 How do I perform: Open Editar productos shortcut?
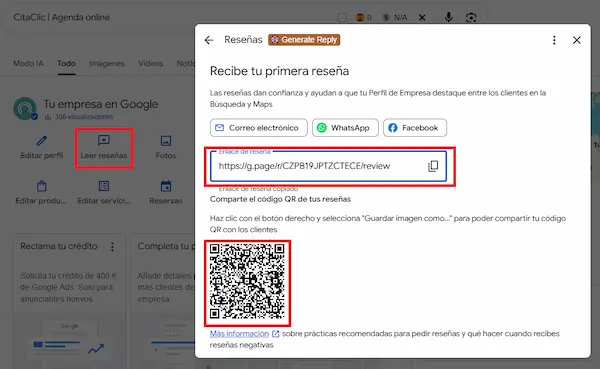click(x=41, y=193)
